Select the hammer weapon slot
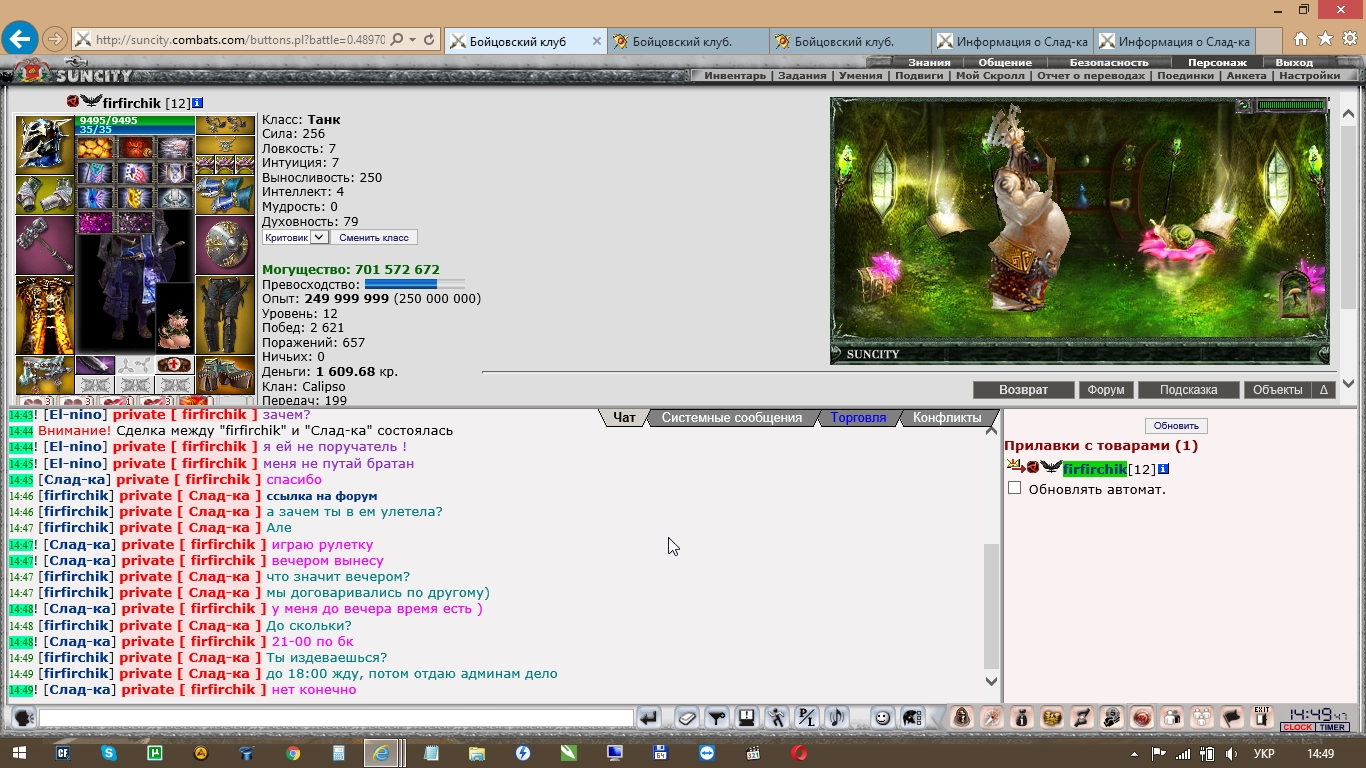Image resolution: width=1366 pixels, height=768 pixels. [x=44, y=245]
